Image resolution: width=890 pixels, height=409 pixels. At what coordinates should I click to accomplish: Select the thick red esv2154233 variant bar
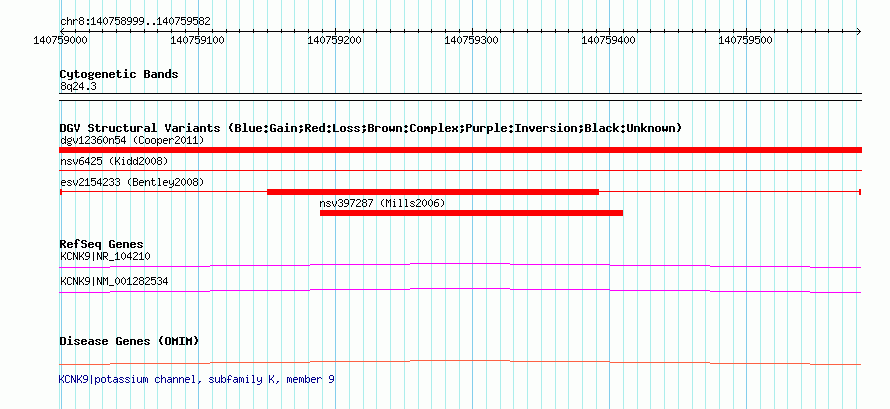[x=433, y=192]
